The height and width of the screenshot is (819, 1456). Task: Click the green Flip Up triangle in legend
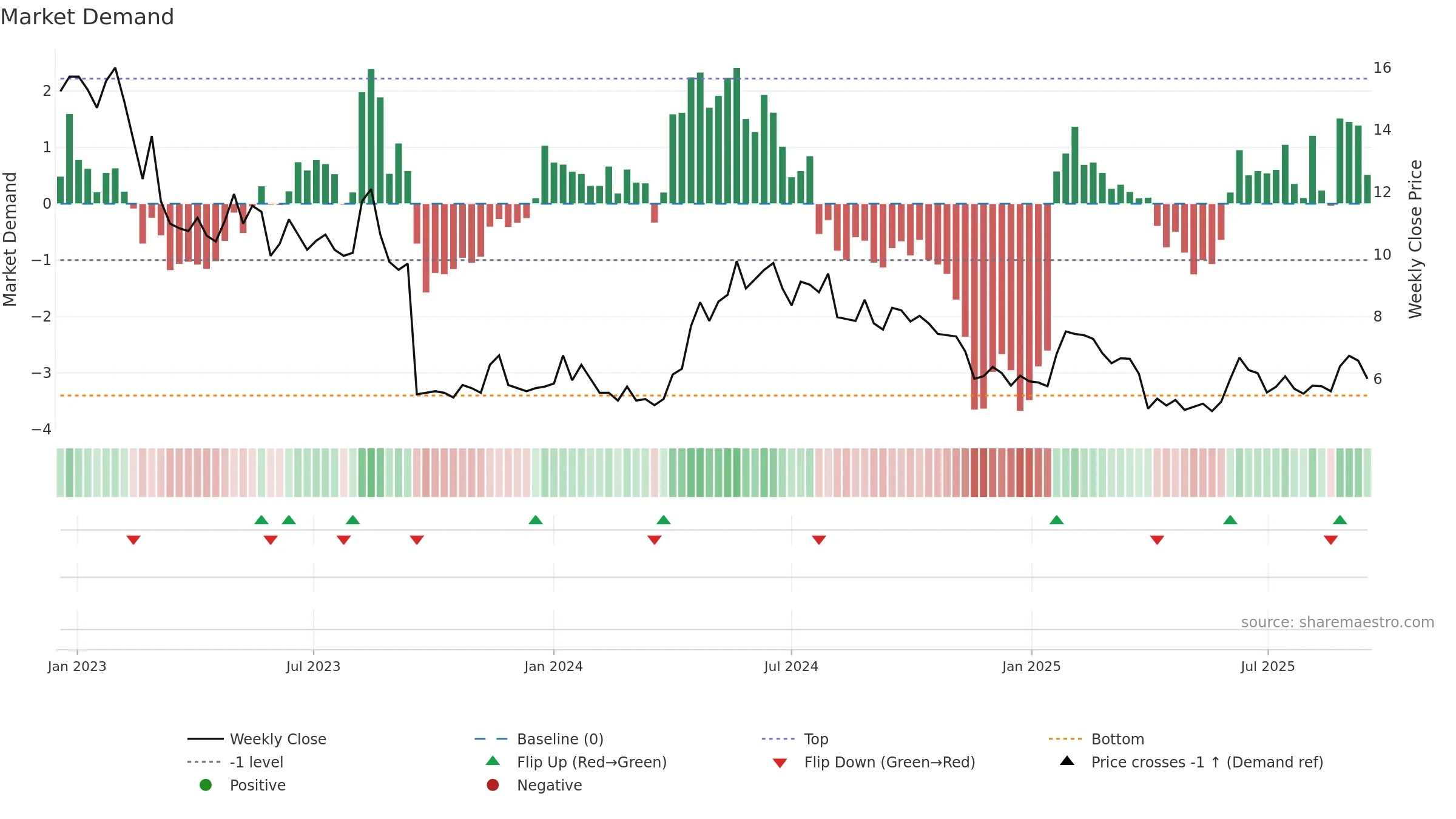pyautogui.click(x=493, y=761)
